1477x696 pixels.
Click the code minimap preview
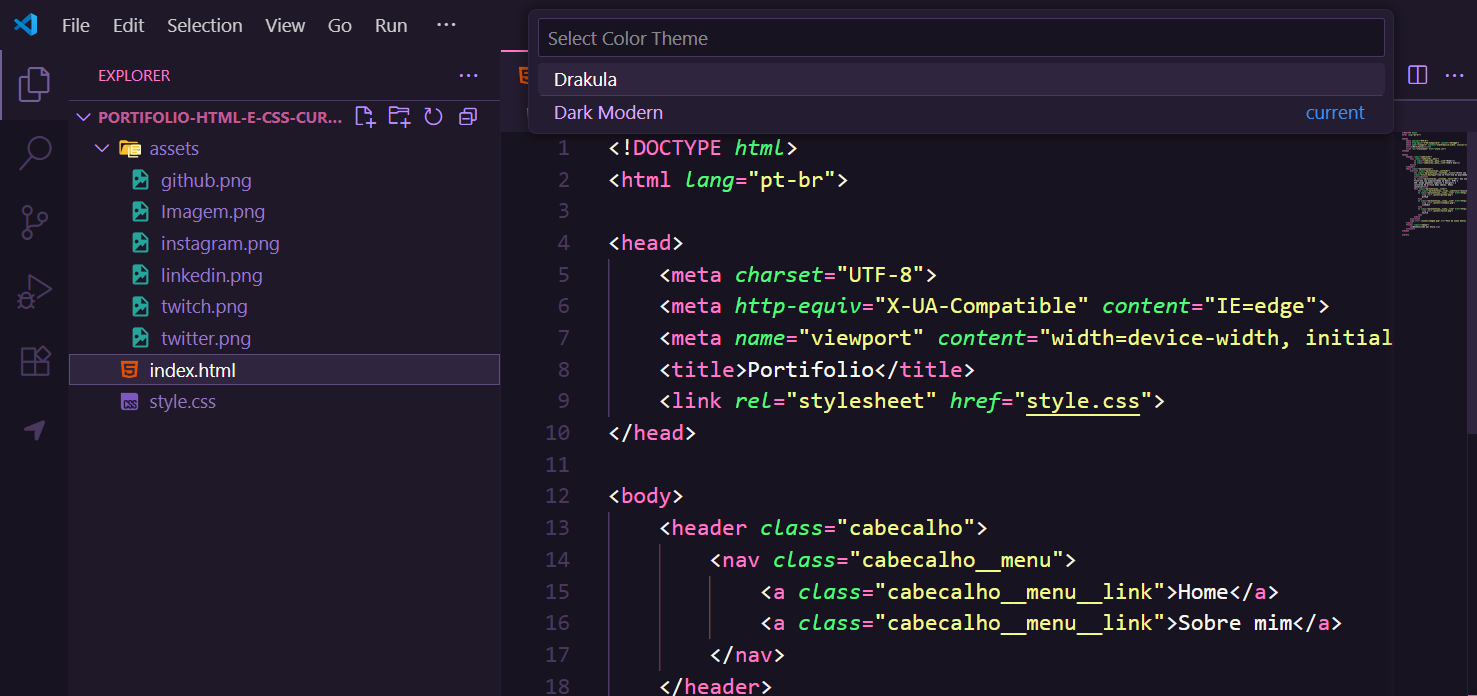[1432, 183]
